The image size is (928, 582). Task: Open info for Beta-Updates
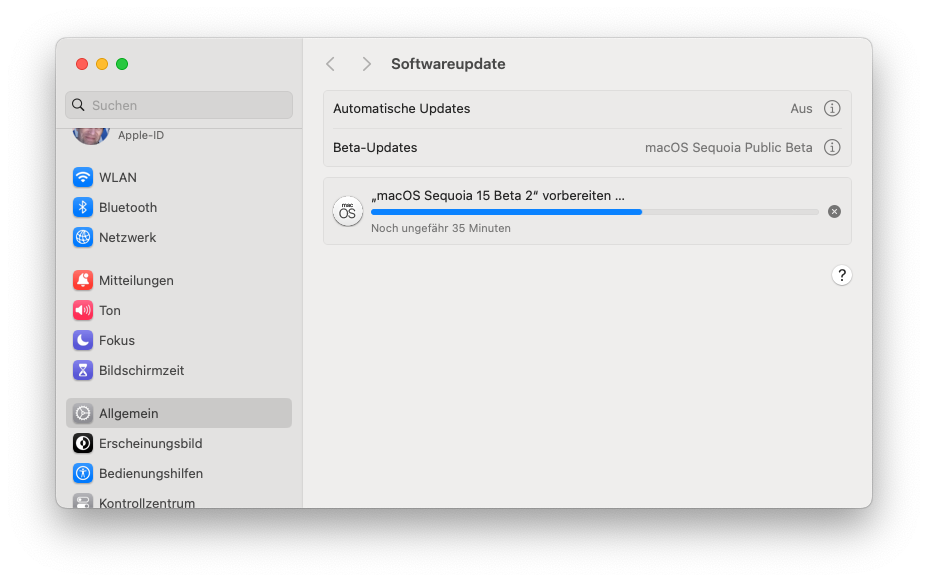point(832,147)
